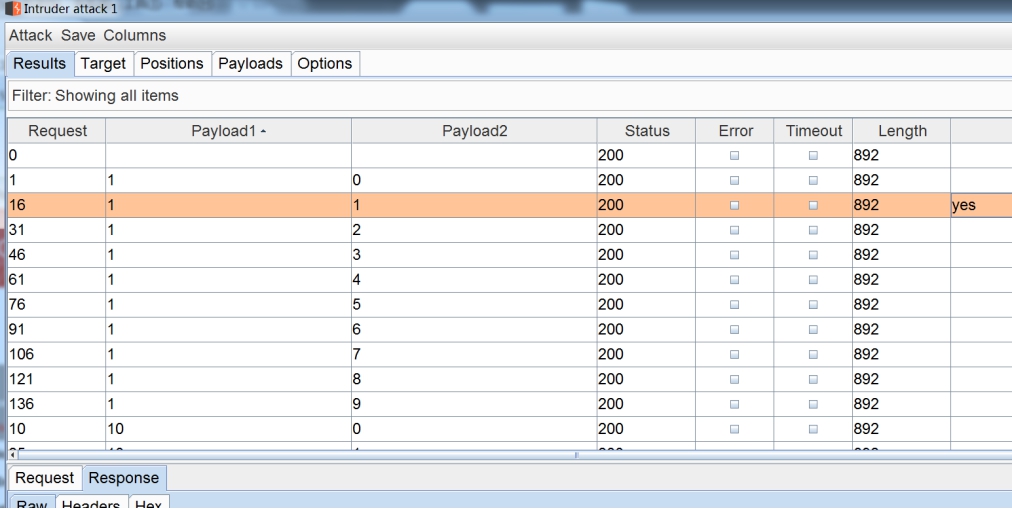Open the Headers sub-tab
This screenshot has width=1012, height=509.
tap(91, 503)
